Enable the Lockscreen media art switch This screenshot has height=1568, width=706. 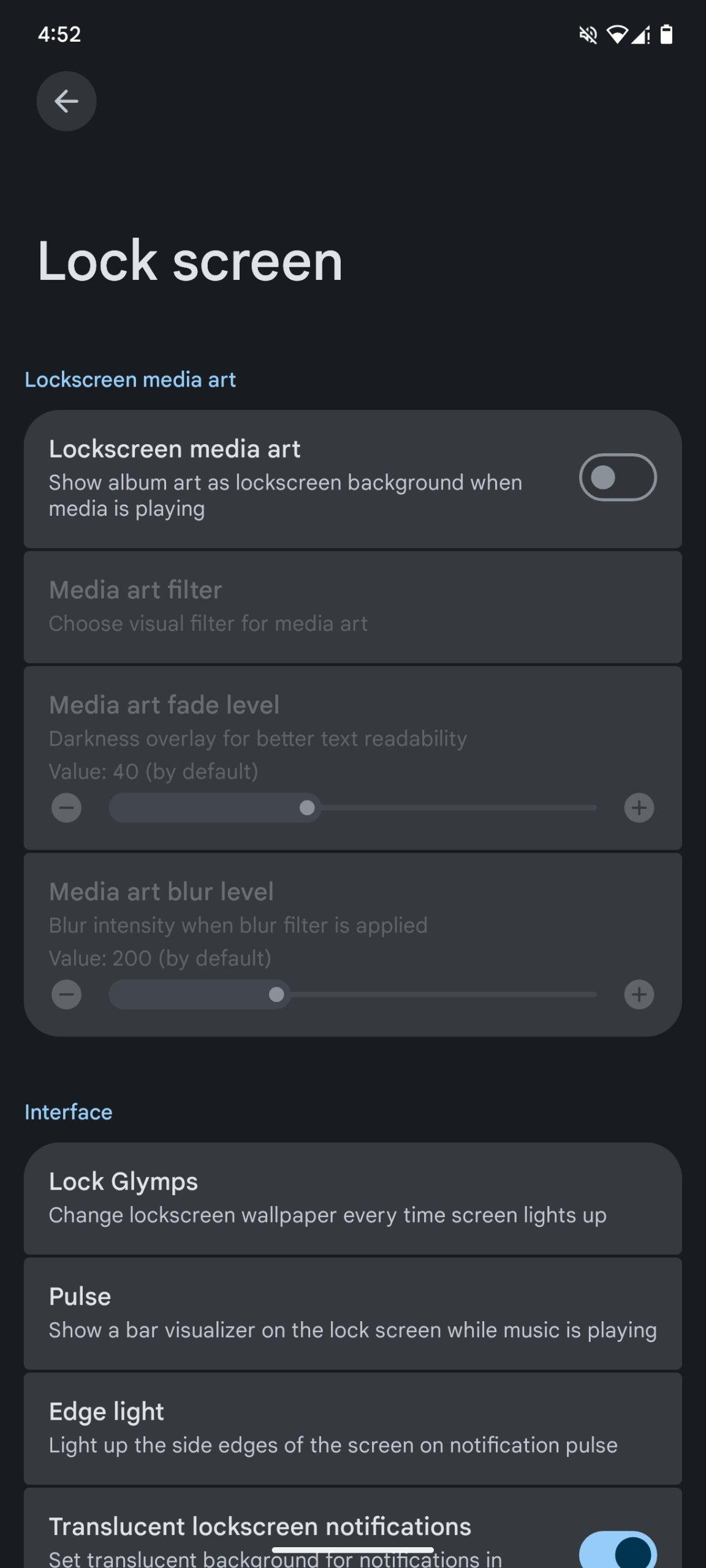(x=617, y=477)
